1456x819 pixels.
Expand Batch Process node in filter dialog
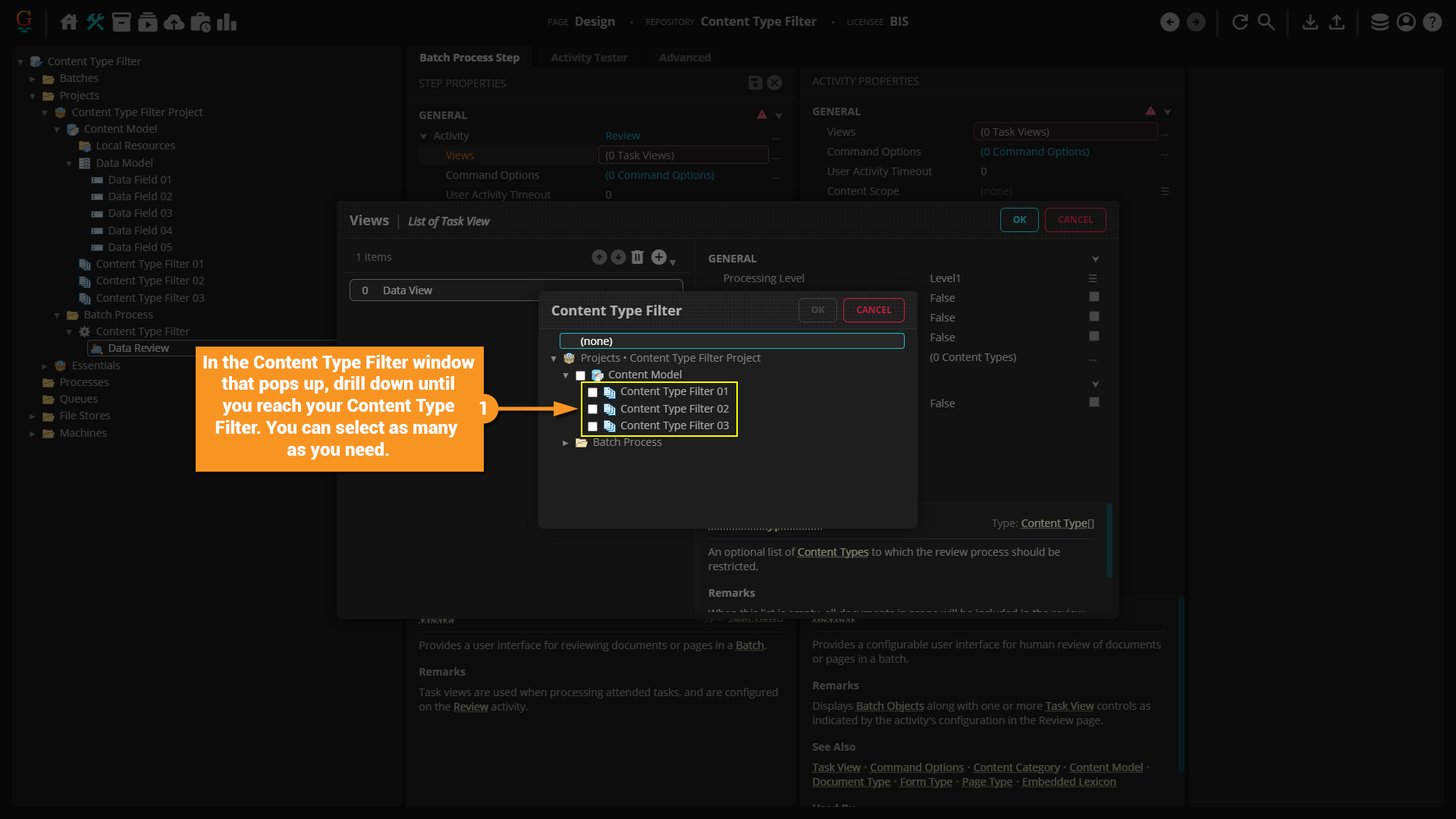click(565, 443)
